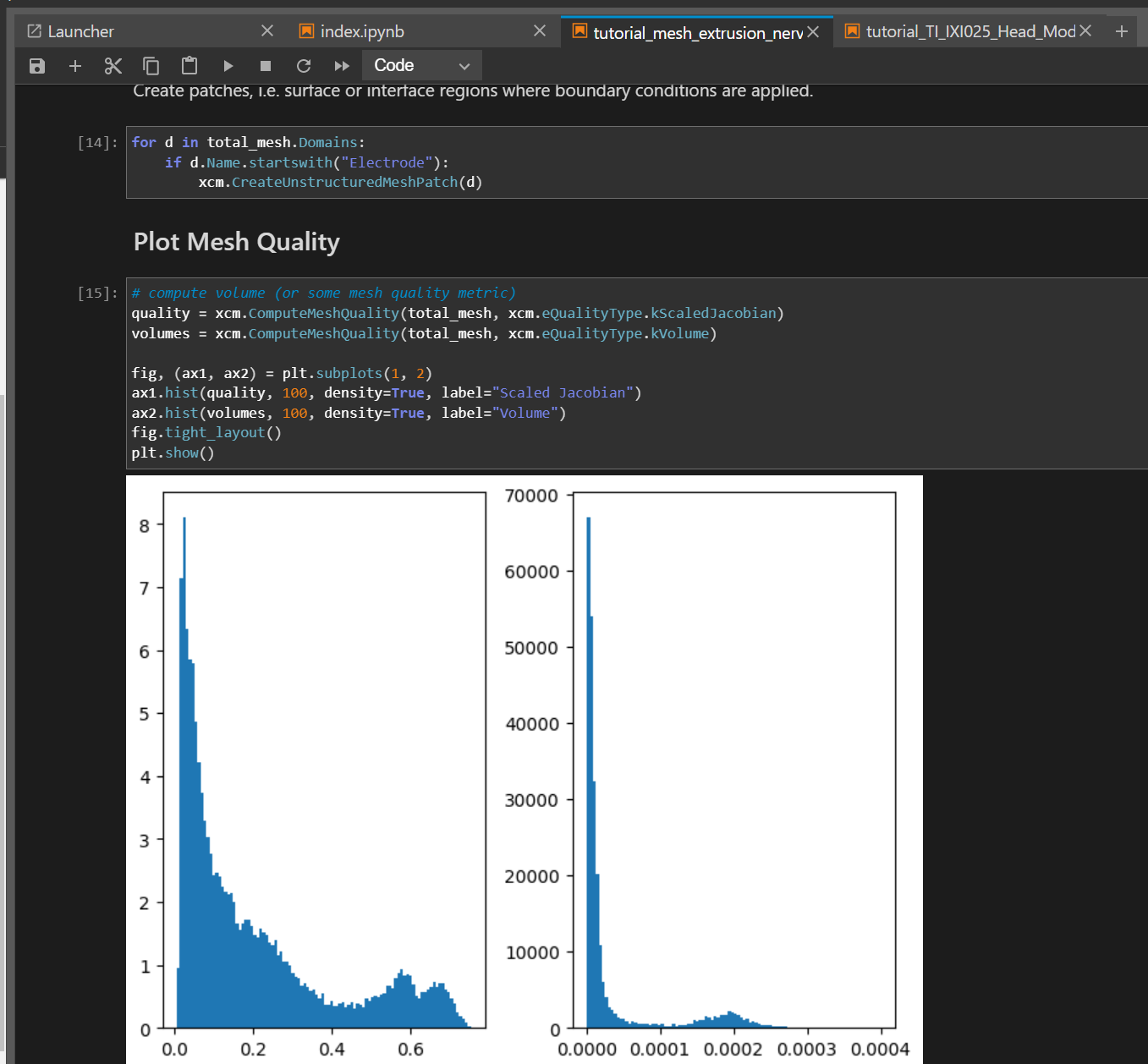Save the notebook with the disk icon
Viewport: 1148px width, 1064px height.
(37, 66)
